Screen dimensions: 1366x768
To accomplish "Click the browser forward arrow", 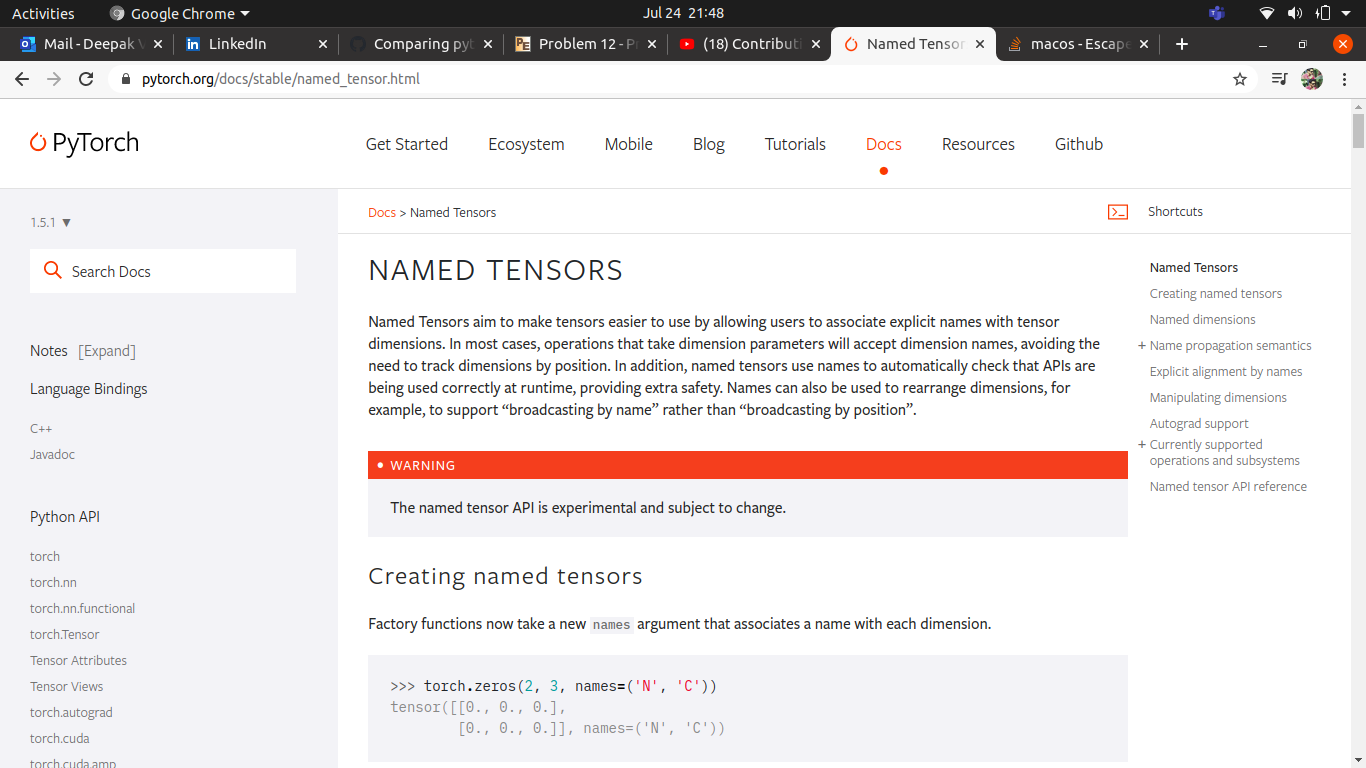I will tap(54, 79).
